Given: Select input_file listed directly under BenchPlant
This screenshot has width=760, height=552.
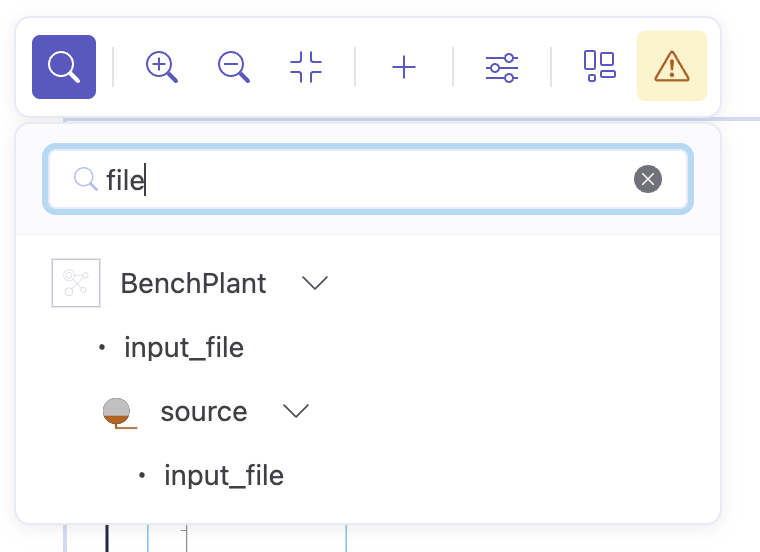Looking at the screenshot, I should pyautogui.click(x=183, y=347).
